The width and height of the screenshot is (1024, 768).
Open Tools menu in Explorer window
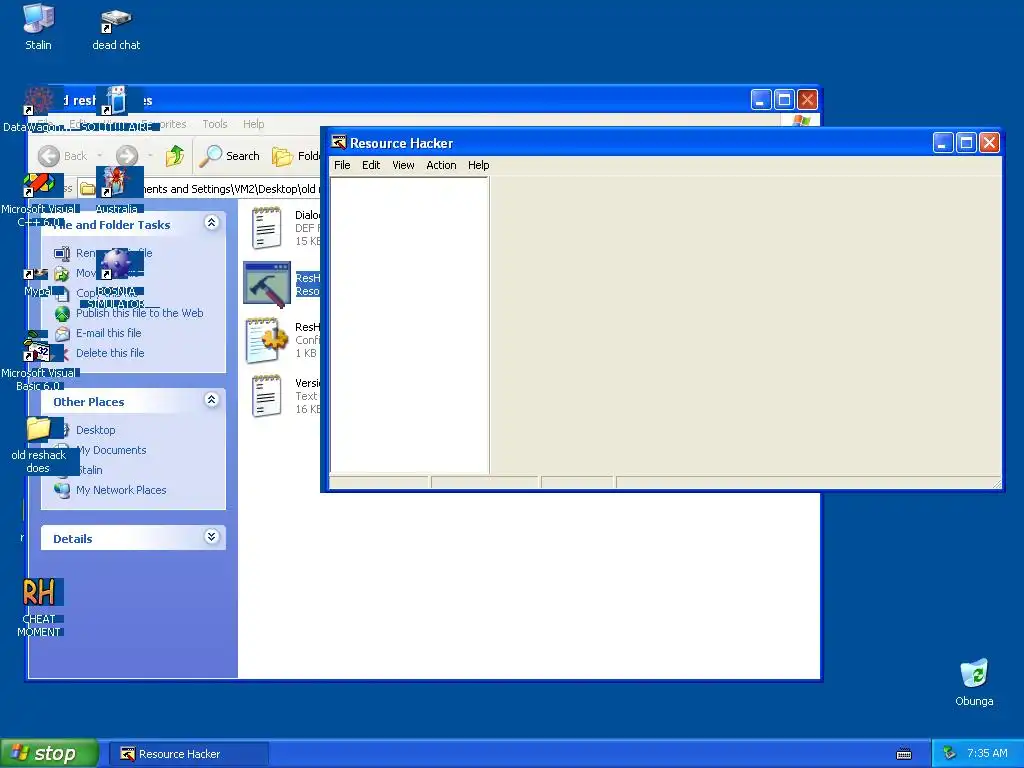[x=214, y=124]
